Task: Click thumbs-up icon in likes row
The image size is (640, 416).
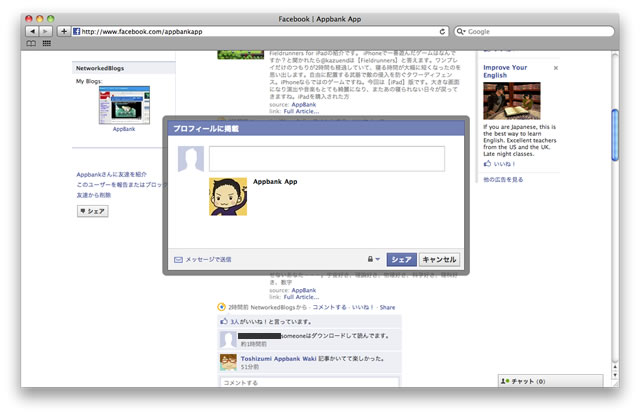Action: tap(224, 321)
